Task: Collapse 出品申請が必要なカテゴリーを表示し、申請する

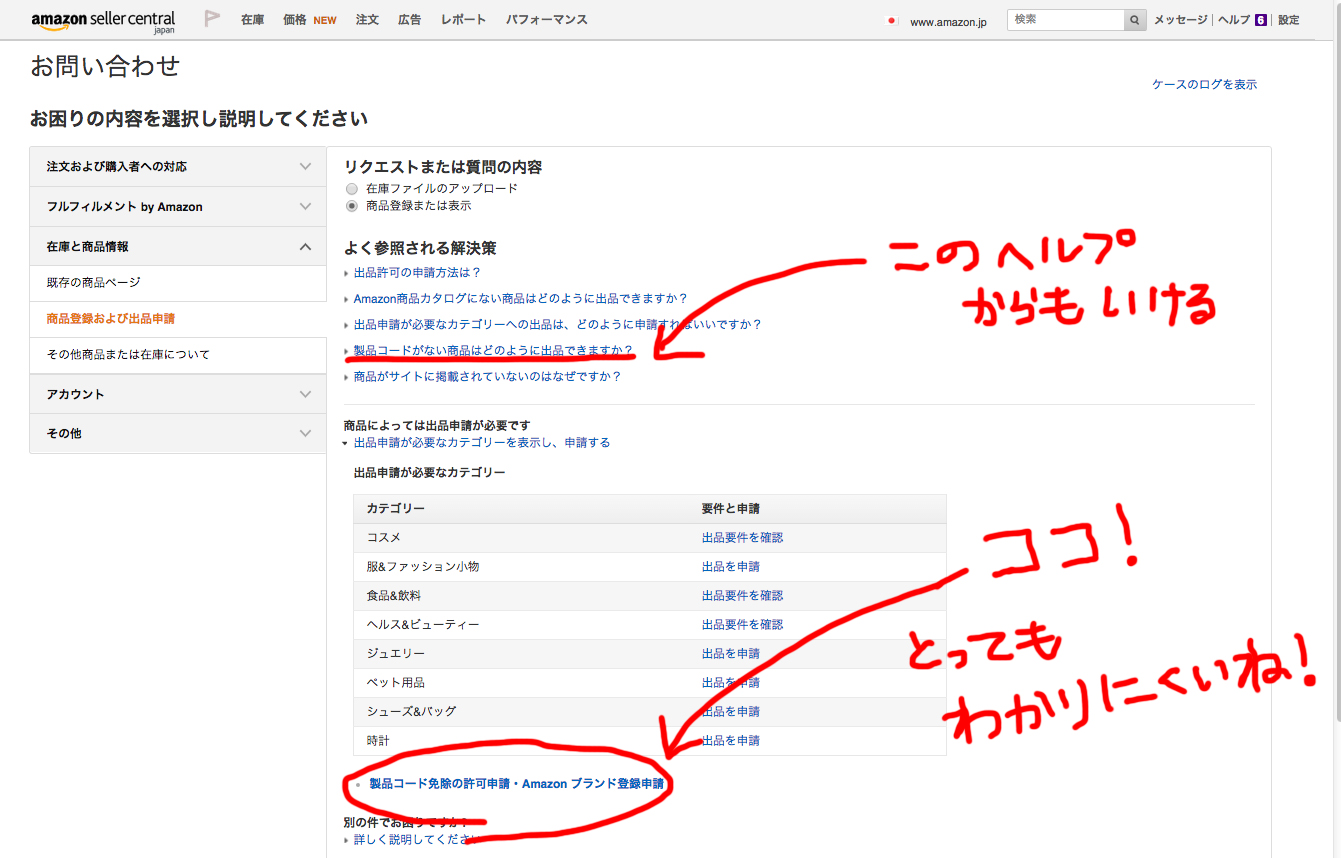Action: tap(481, 442)
